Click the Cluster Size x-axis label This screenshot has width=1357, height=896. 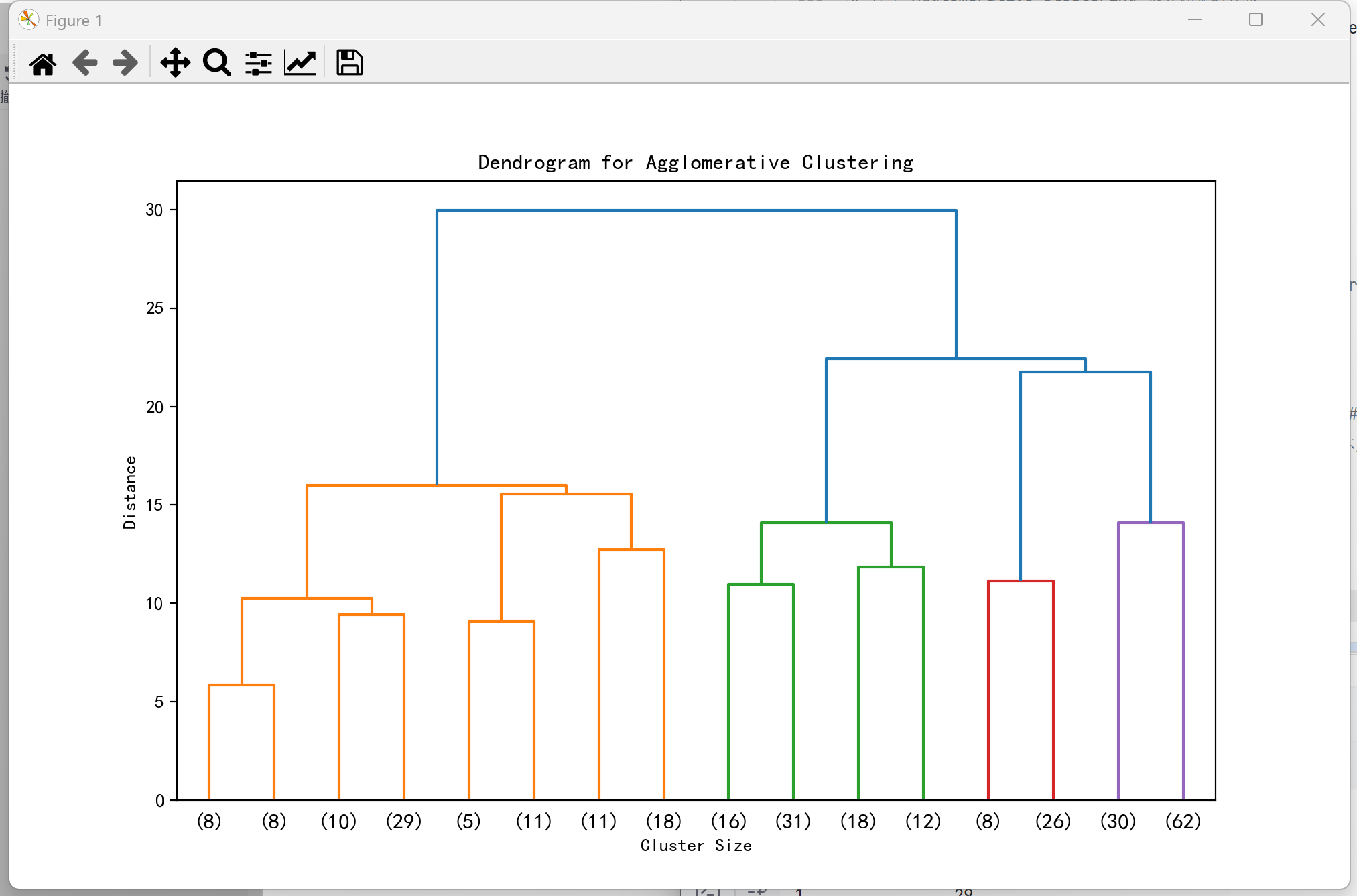696,846
